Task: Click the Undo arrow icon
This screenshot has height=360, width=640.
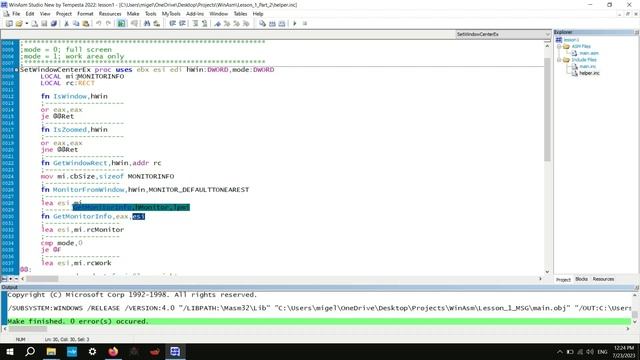Action: pos(98,24)
